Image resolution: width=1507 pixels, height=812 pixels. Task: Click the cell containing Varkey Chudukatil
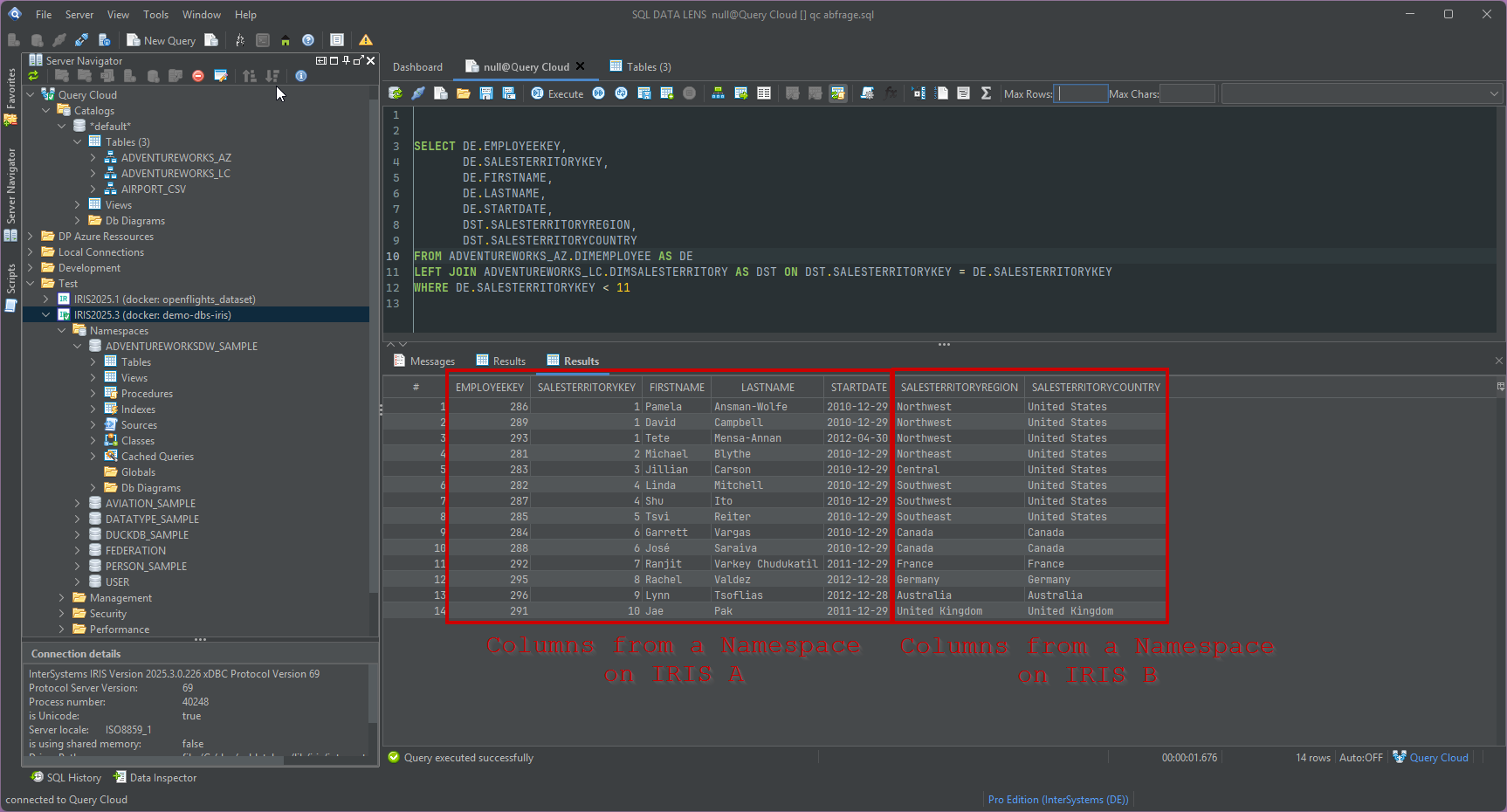[766, 564]
